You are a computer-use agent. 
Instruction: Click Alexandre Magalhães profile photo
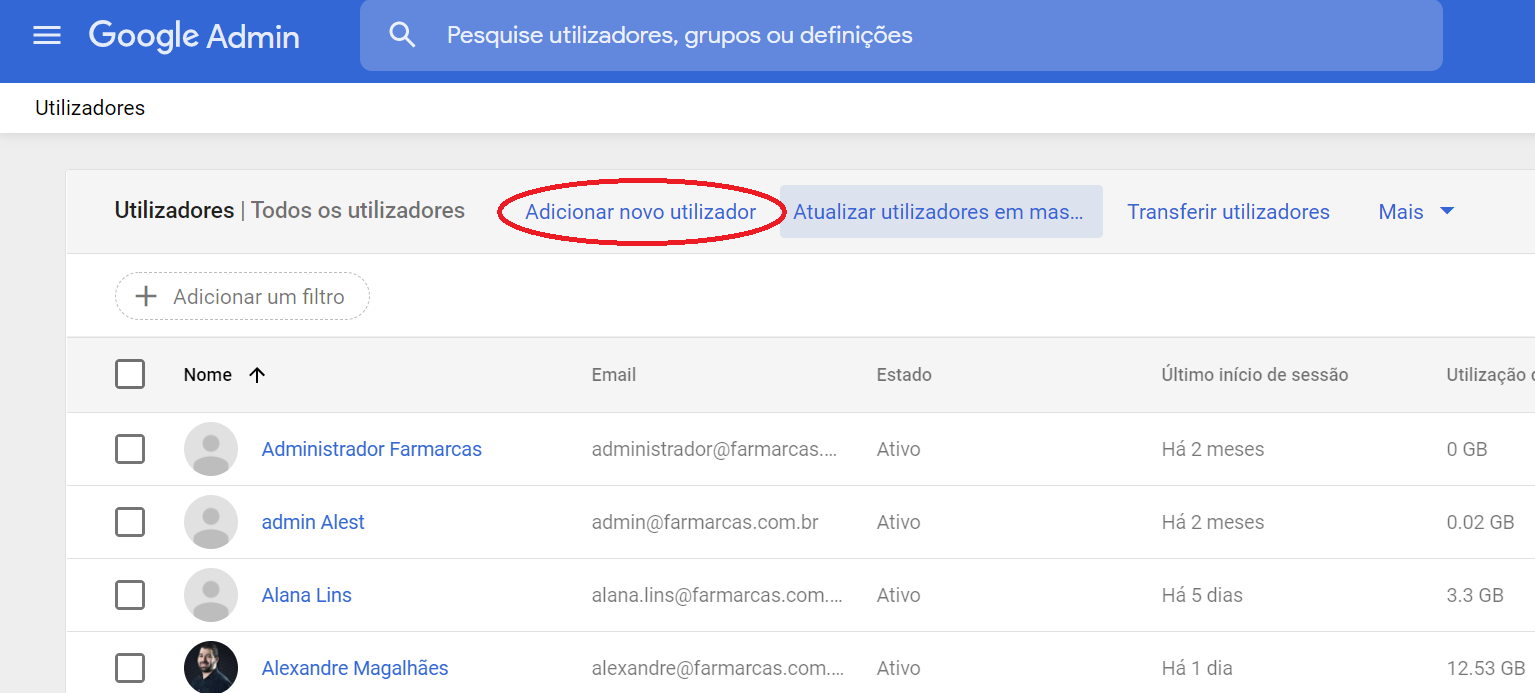tap(211, 667)
